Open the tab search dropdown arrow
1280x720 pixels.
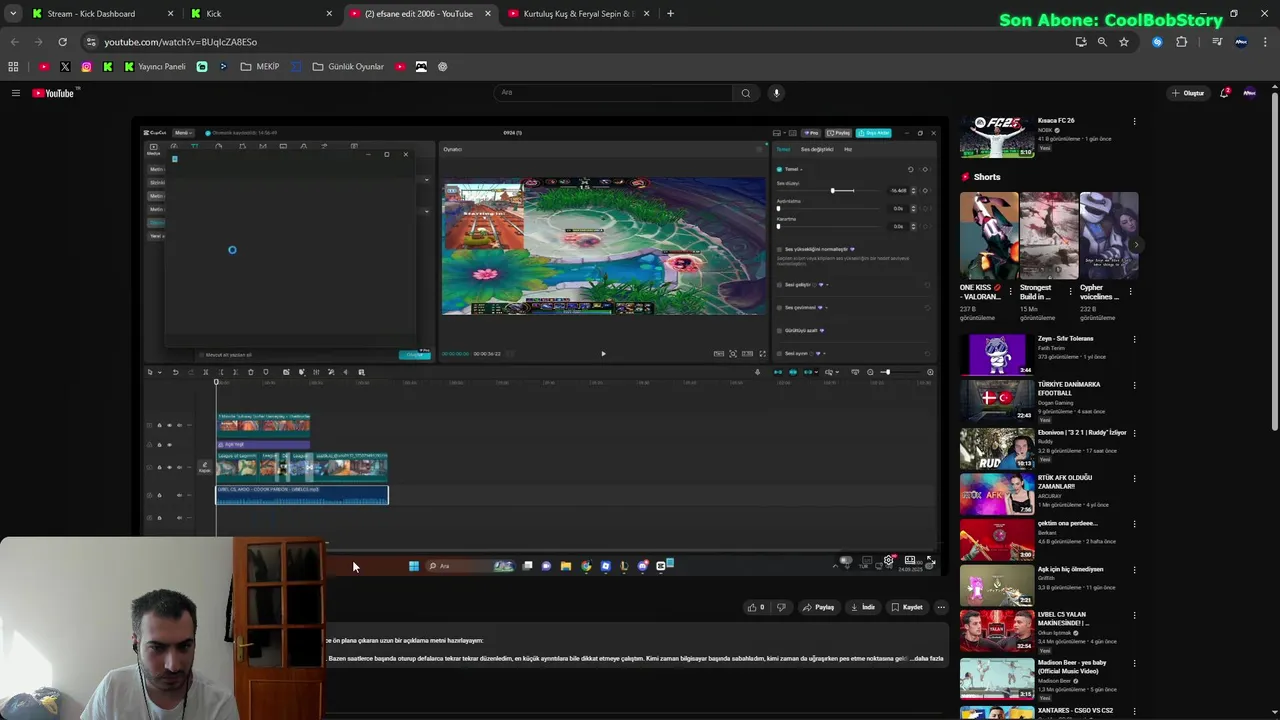12,14
